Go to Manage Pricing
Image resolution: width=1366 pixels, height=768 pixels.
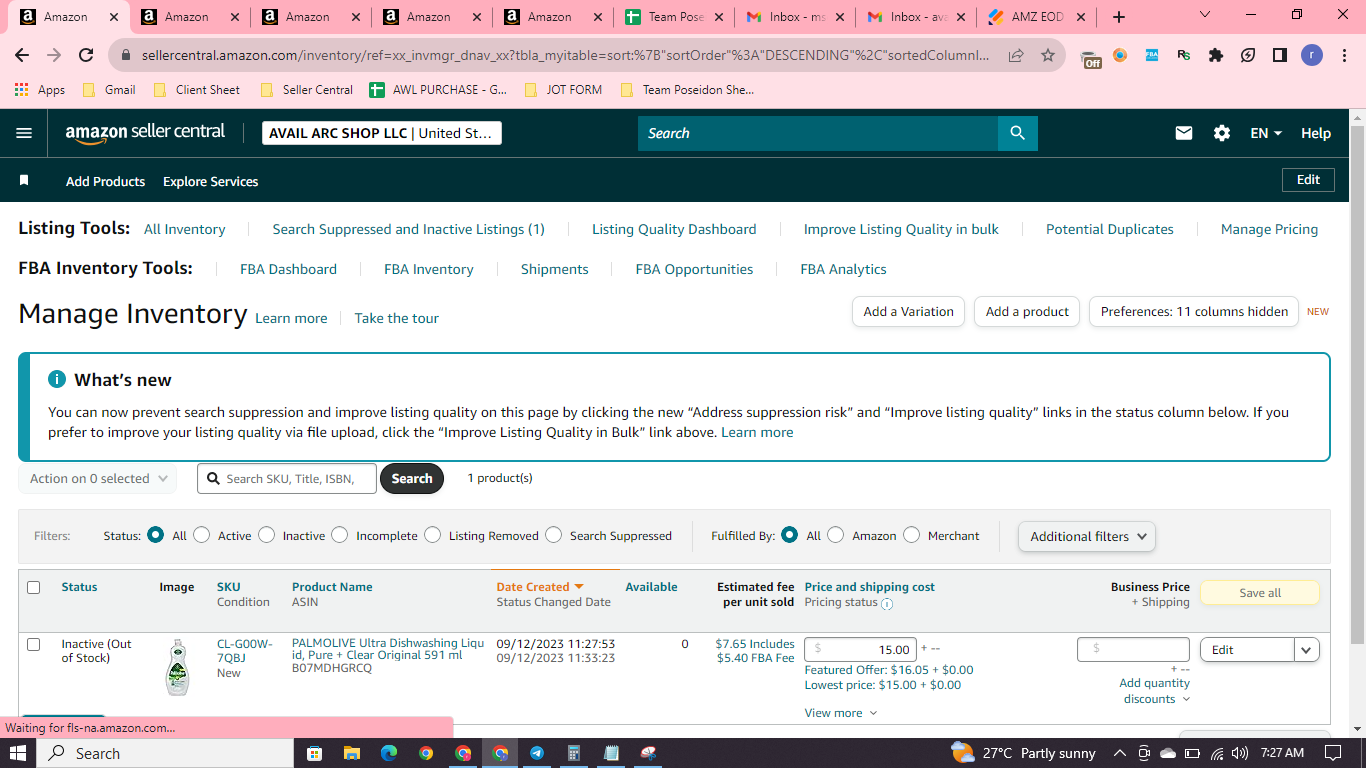(1269, 229)
